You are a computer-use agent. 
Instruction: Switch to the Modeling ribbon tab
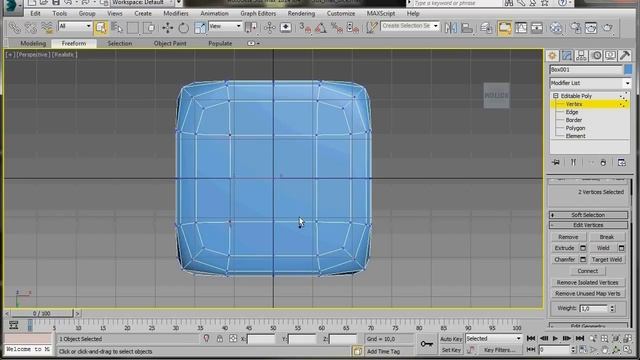tap(33, 43)
